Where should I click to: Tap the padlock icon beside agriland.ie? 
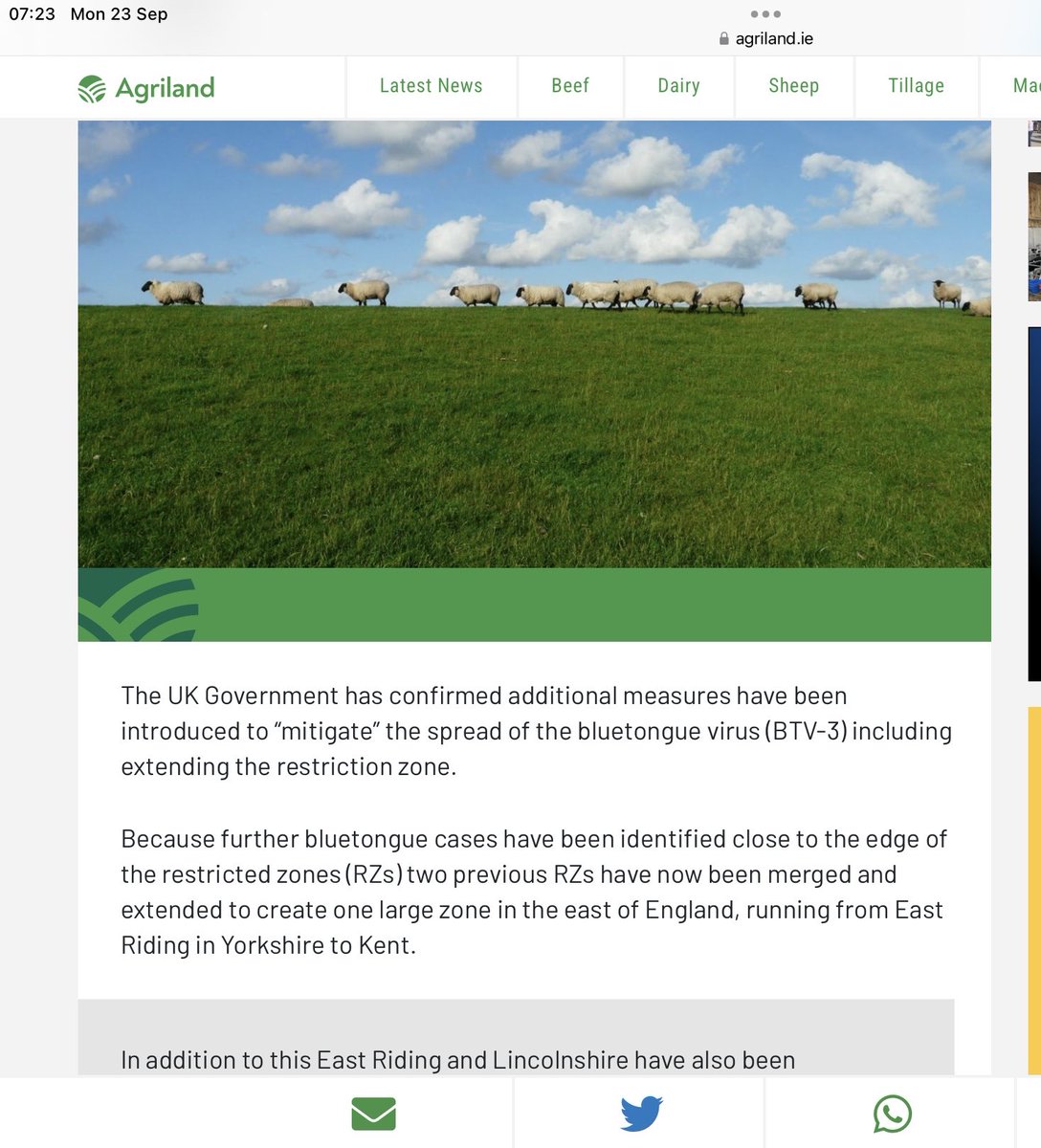click(x=723, y=39)
